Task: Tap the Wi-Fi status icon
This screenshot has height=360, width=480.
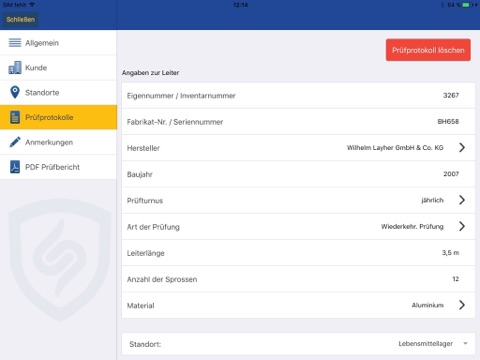Action: 32,5
